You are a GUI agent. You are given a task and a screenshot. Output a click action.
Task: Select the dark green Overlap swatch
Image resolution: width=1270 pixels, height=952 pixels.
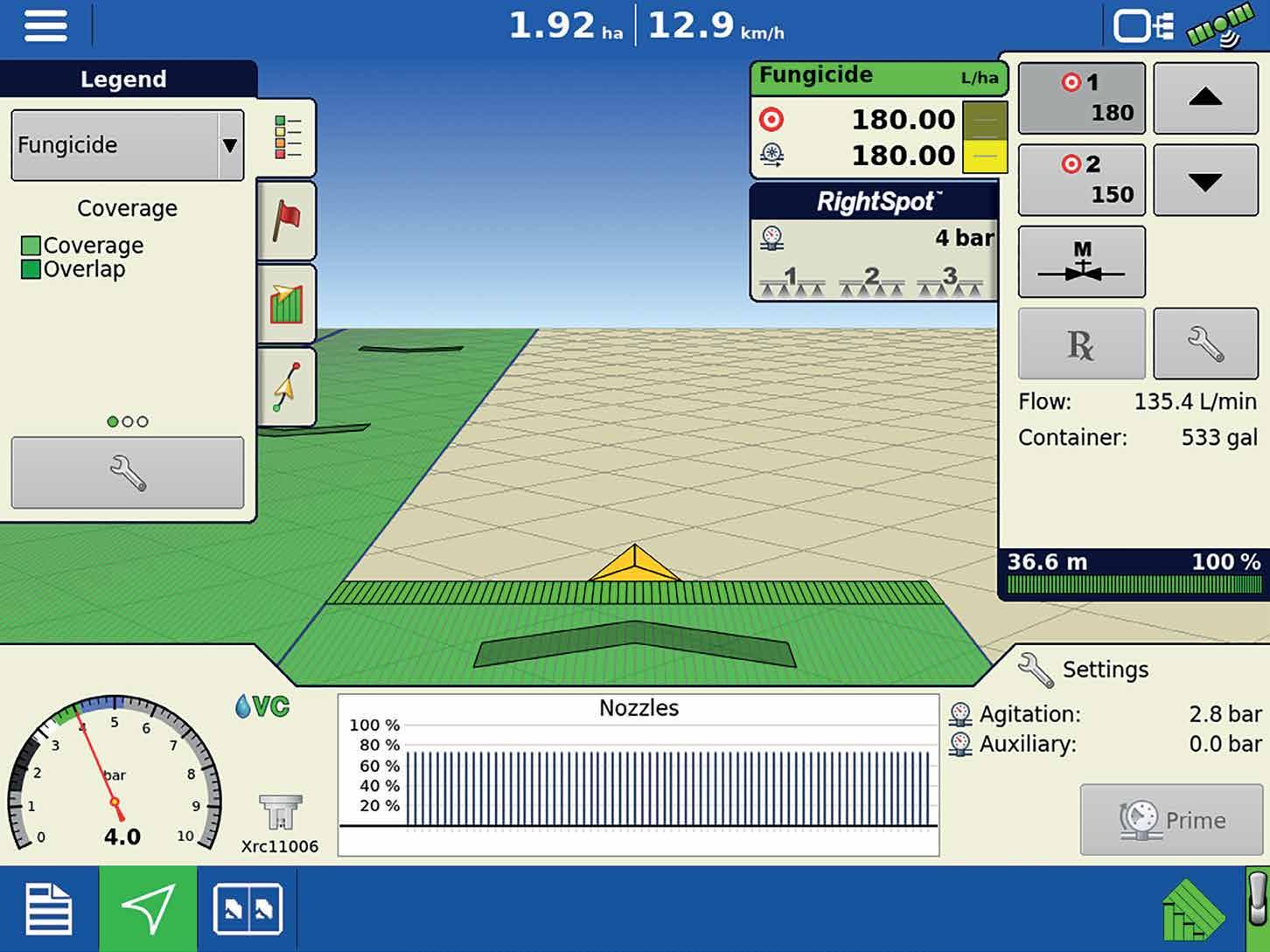click(x=31, y=269)
